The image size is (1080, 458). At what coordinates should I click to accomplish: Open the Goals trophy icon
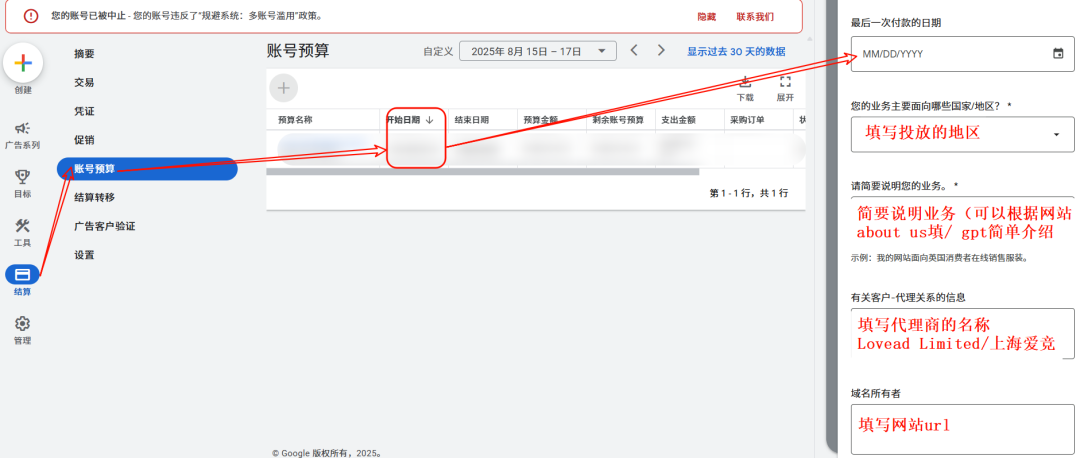click(23, 177)
